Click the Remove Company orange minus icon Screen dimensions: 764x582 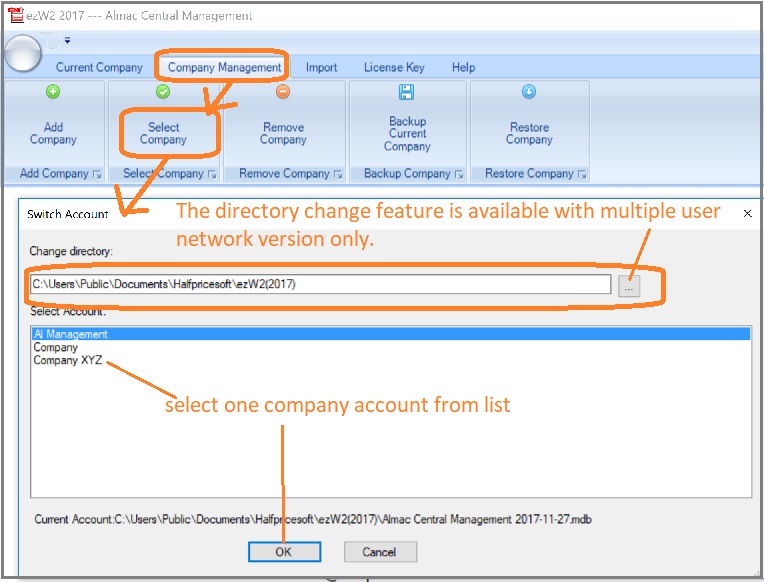[283, 92]
